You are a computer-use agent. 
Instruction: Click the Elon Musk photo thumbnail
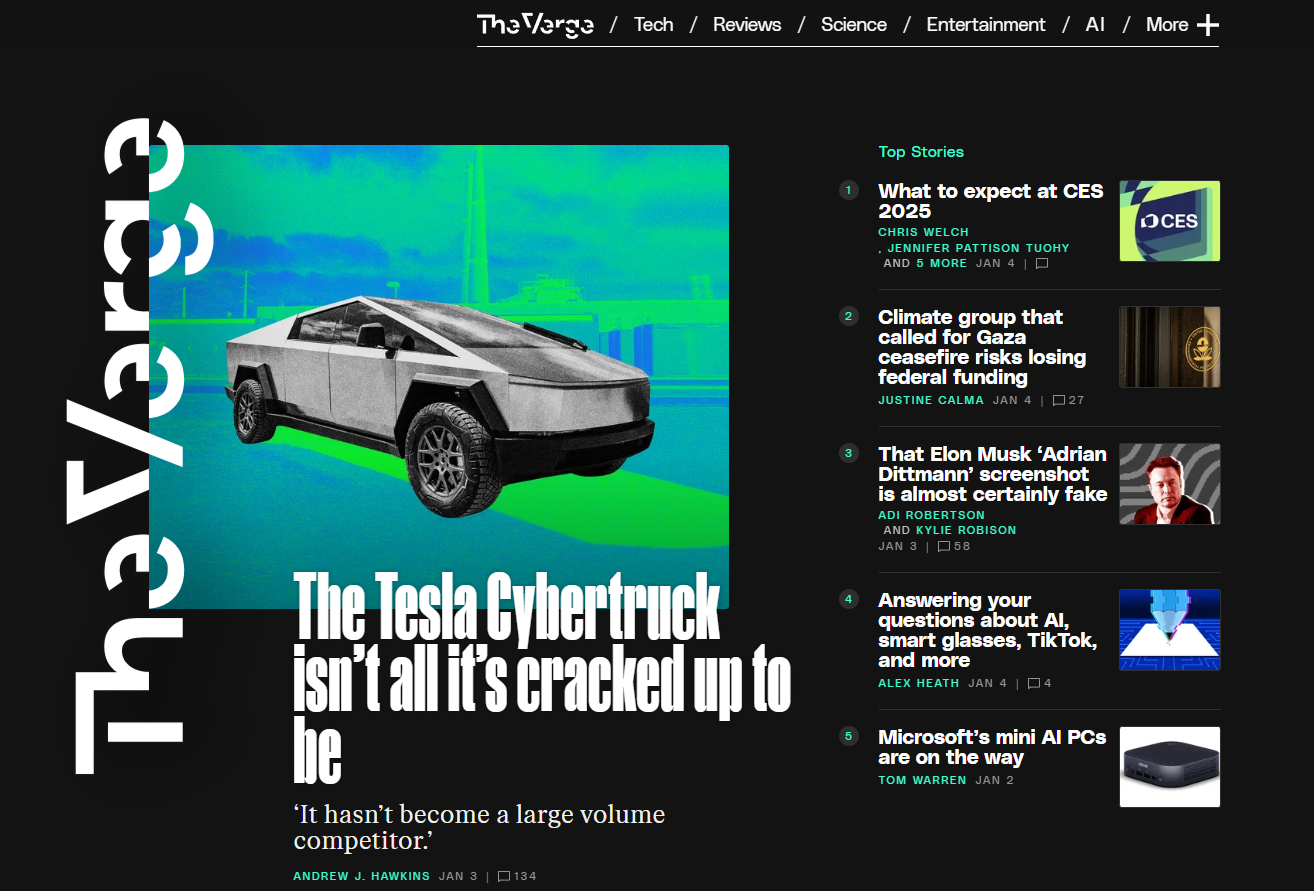point(1170,484)
